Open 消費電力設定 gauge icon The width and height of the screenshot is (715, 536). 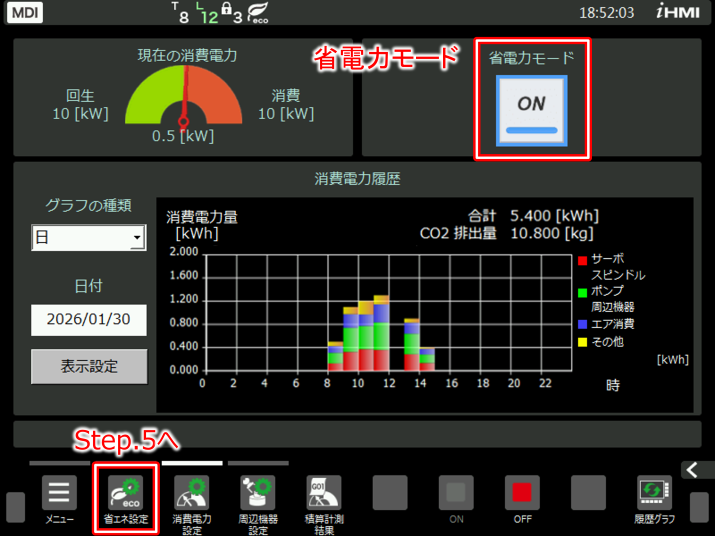pos(192,493)
